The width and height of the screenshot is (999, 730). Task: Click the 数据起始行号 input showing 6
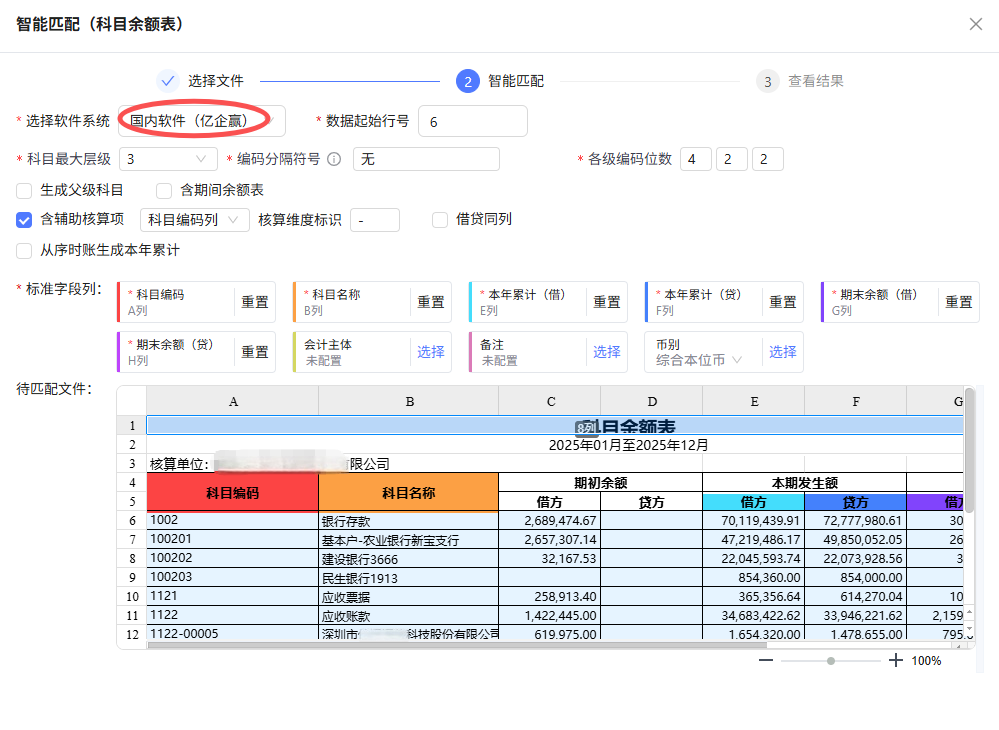(472, 120)
